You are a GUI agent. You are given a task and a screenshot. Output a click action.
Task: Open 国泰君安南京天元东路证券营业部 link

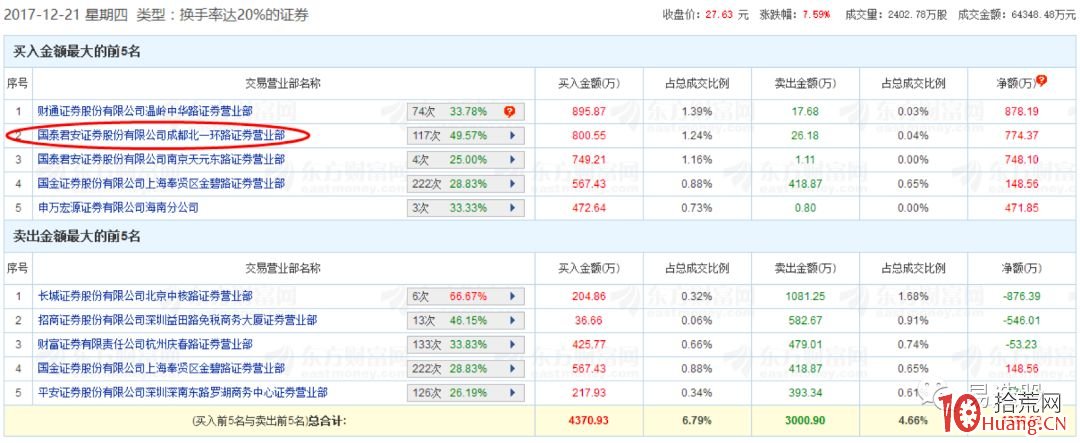[x=161, y=159]
